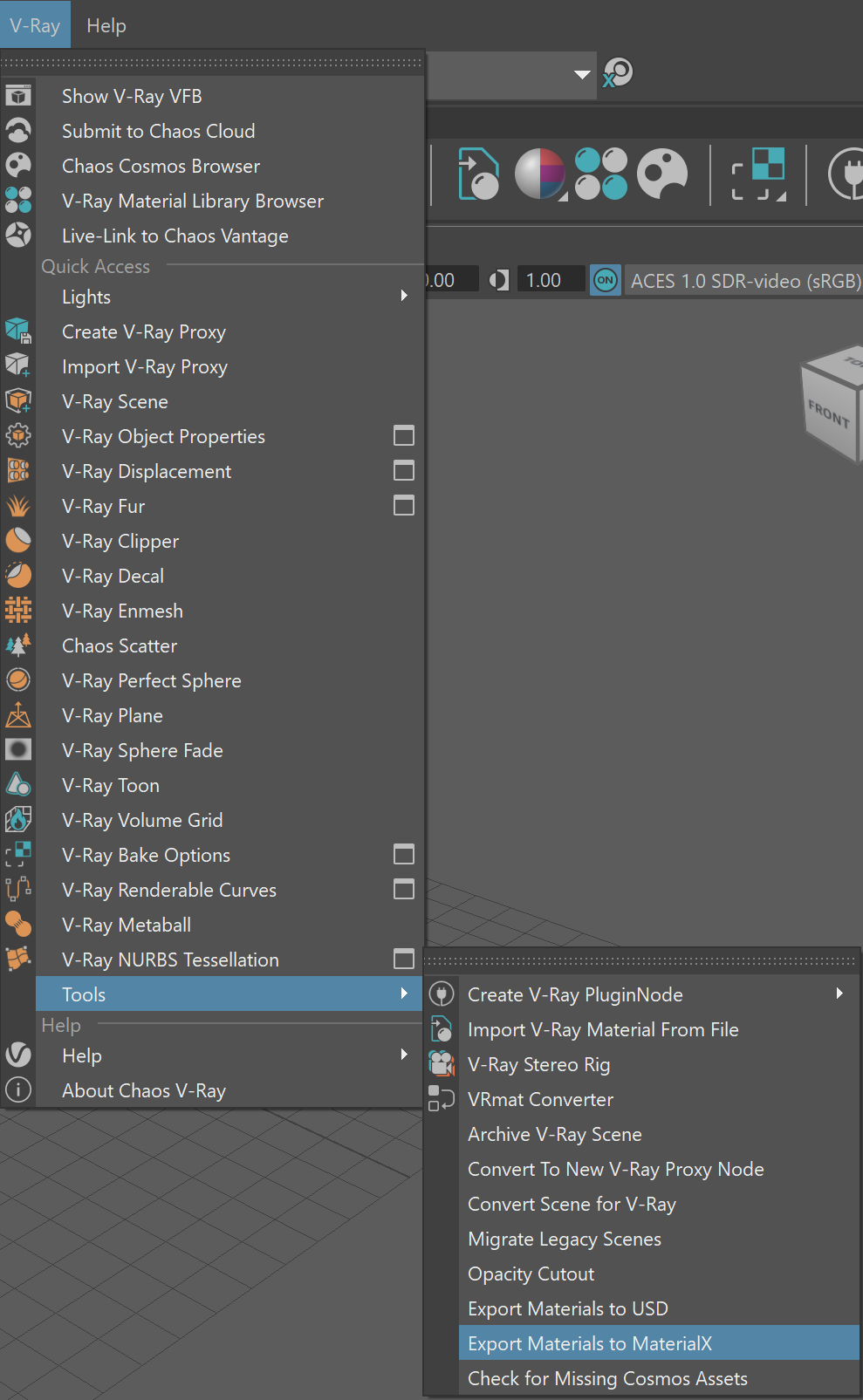
Task: Click the V-Ray Clipper icon
Action: coord(18,540)
